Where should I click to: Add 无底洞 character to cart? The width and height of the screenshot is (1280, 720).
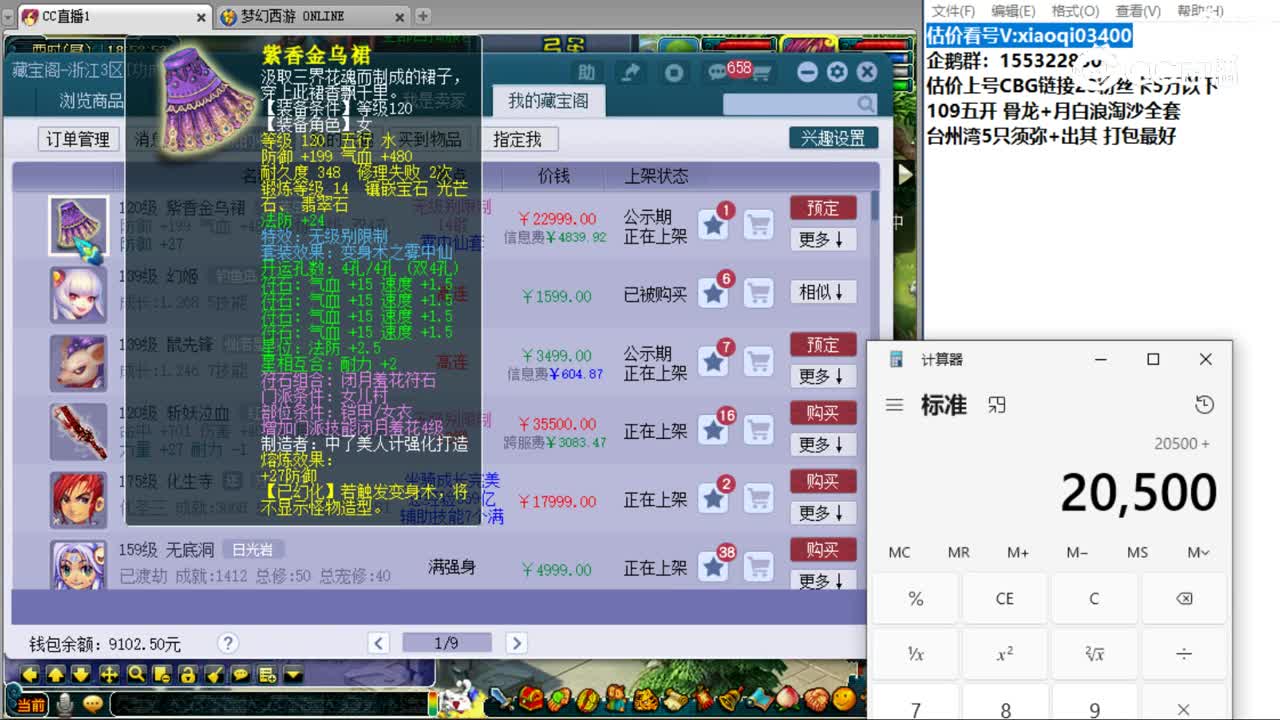click(759, 567)
